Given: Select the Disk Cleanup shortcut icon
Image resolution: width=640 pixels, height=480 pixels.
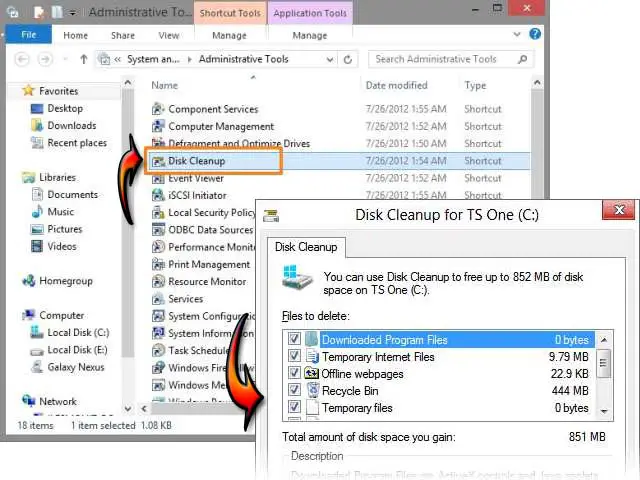Looking at the screenshot, I should click(x=158, y=161).
